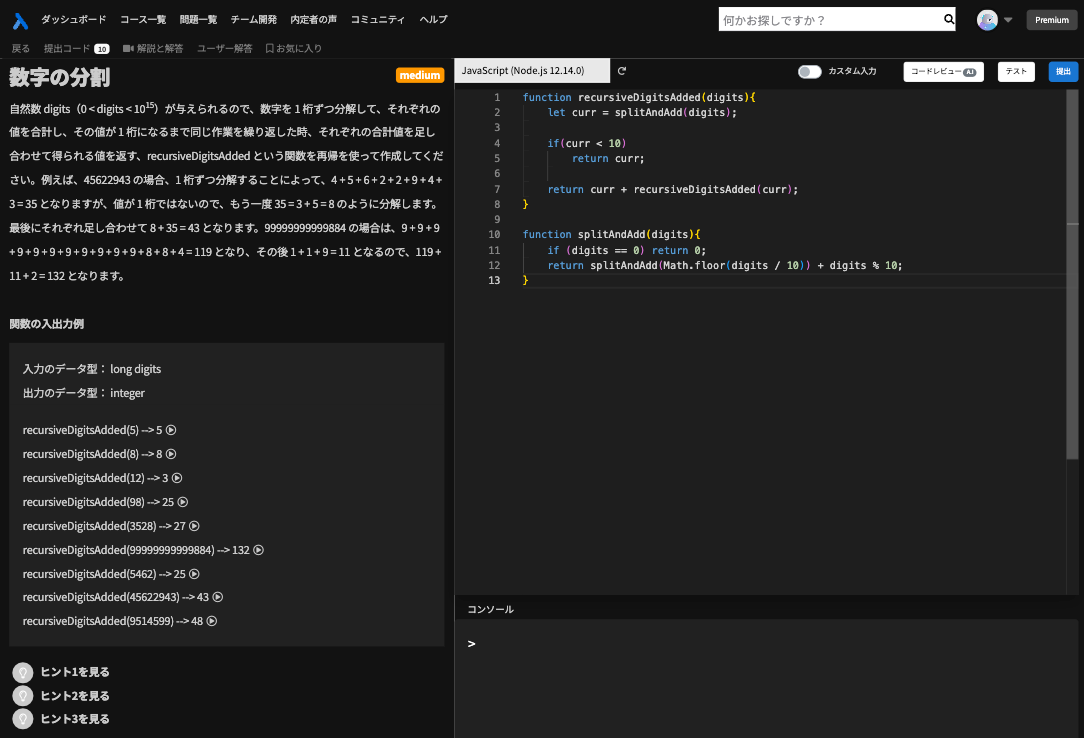Click the reset code refresh icon

(x=622, y=71)
